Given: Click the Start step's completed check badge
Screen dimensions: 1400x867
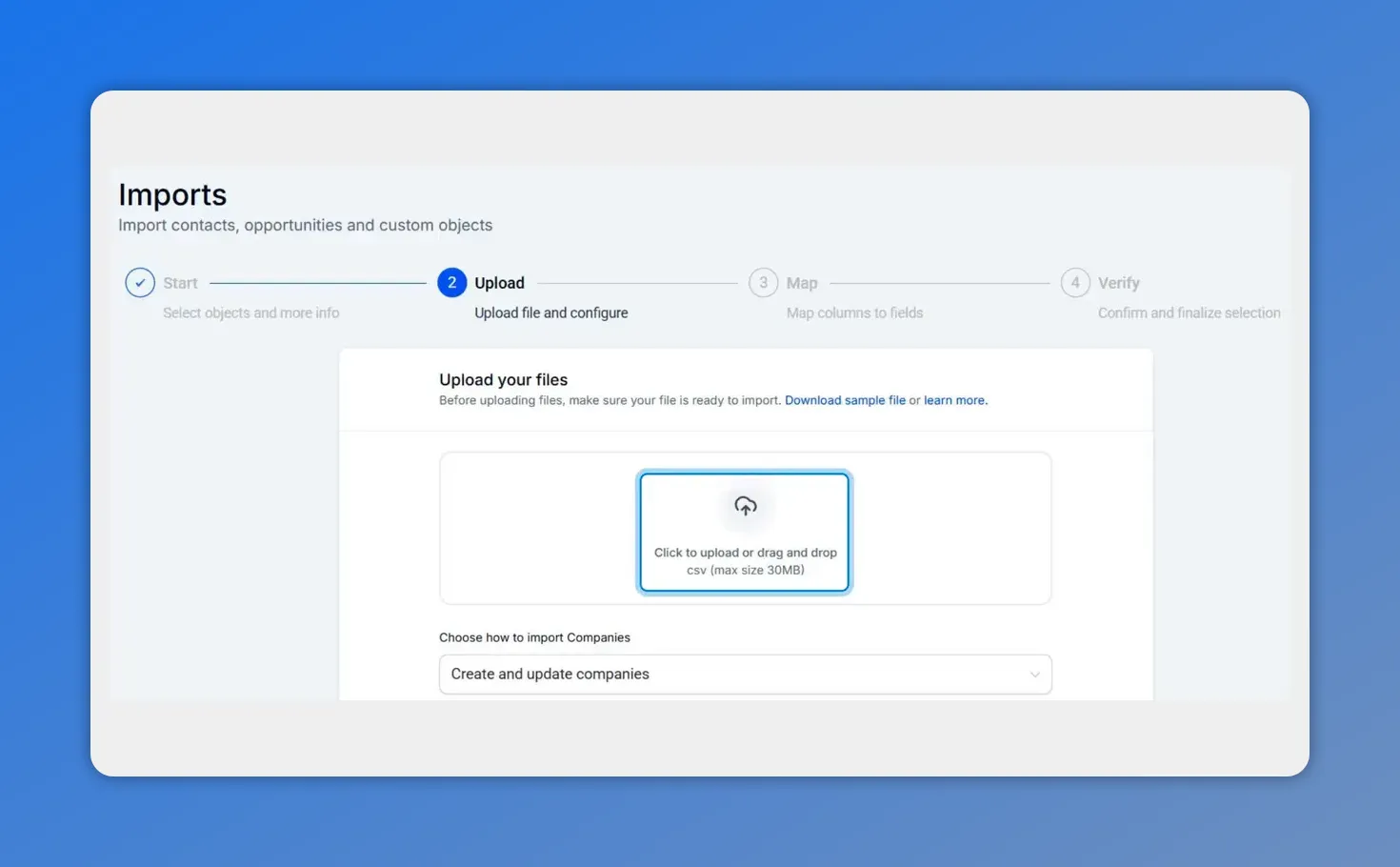Looking at the screenshot, I should point(139,282).
